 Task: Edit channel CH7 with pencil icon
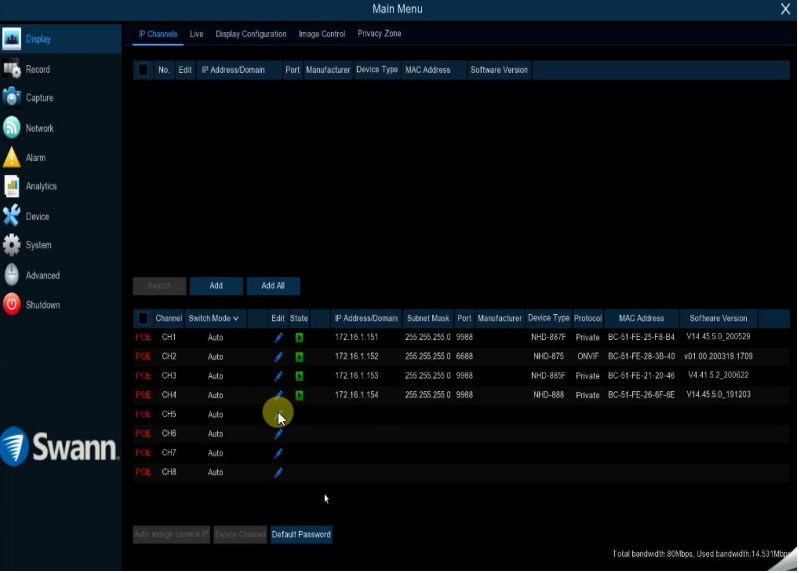pyautogui.click(x=279, y=454)
